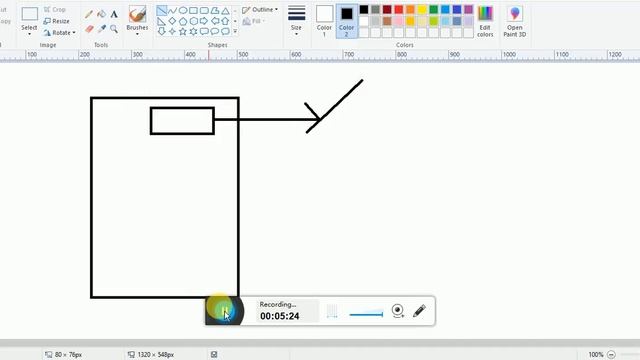Pick the yellow color swatch

(x=422, y=9)
